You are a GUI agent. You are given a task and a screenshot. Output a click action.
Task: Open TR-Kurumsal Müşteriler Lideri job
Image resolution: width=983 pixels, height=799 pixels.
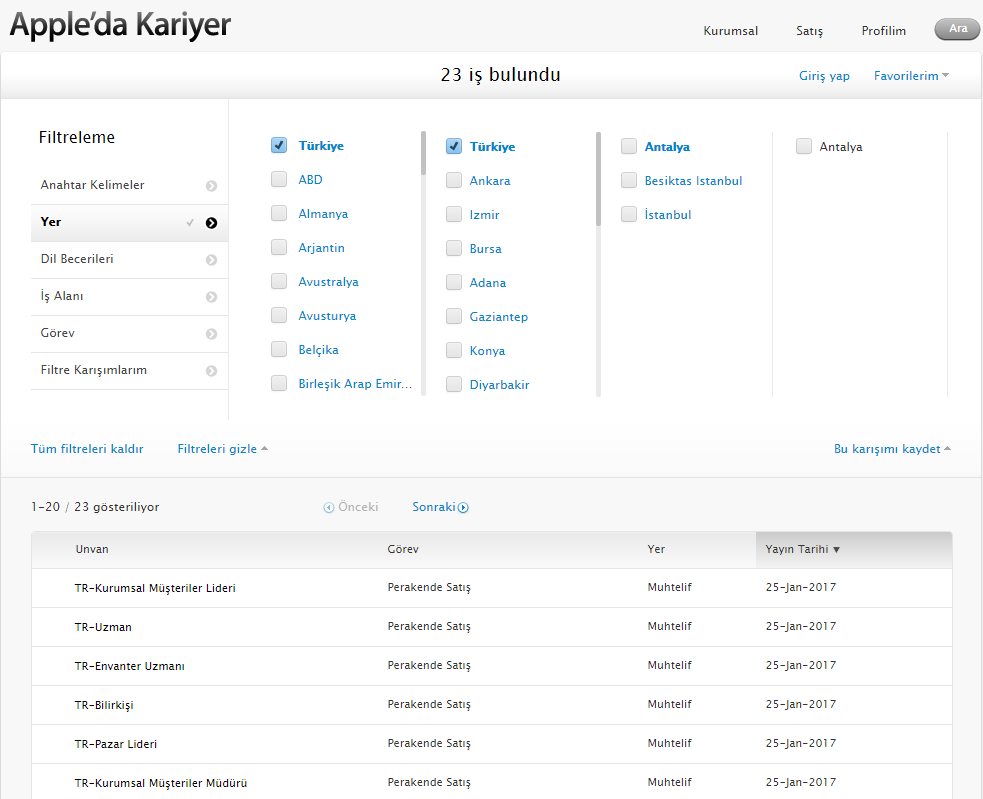[x=492, y=588]
